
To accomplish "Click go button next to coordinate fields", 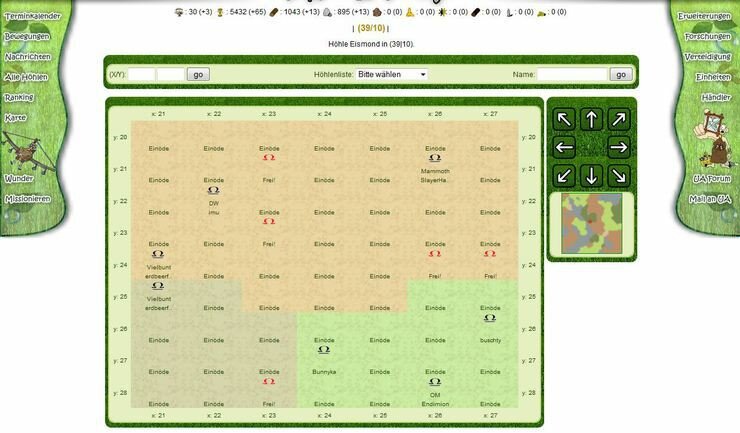I will [198, 75].
